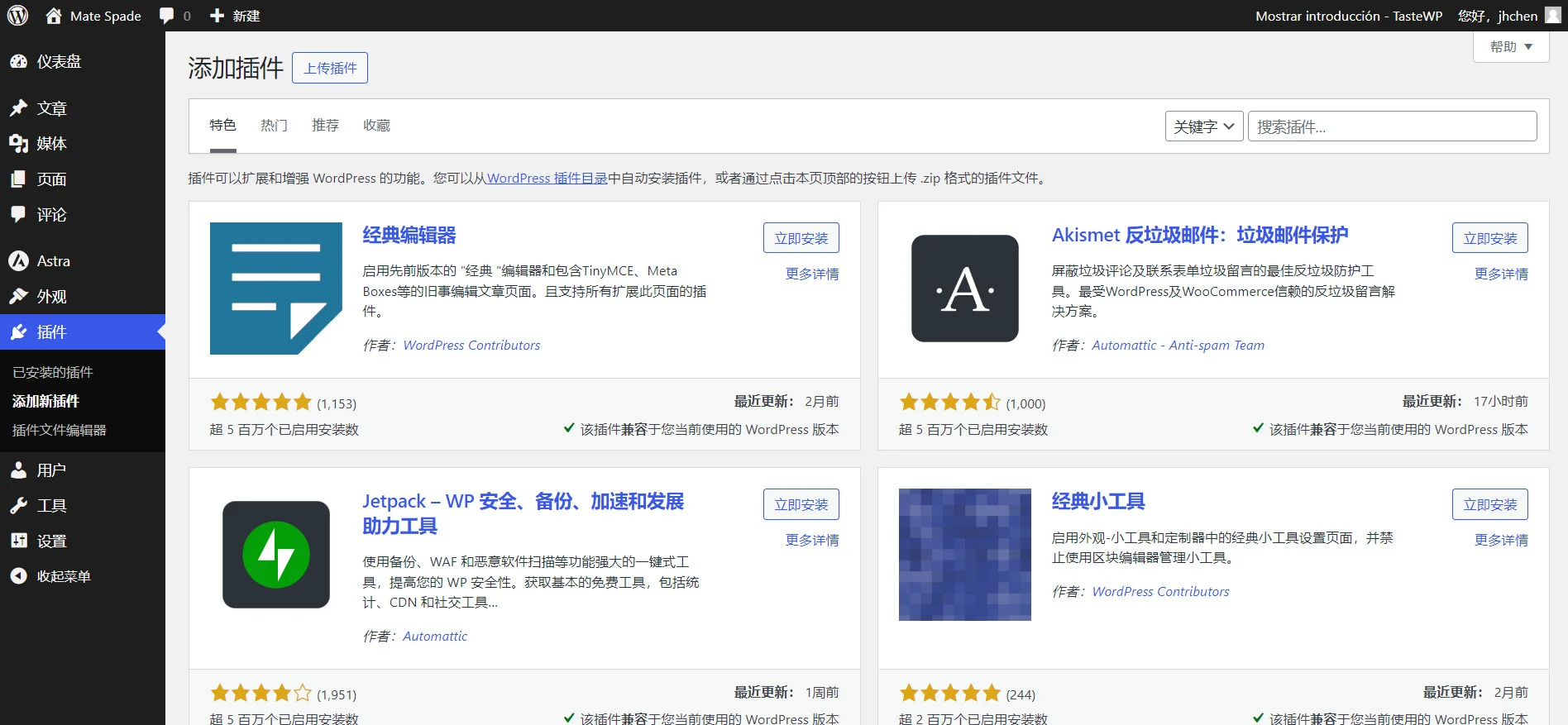Click the Jetpack plugin title
The width and height of the screenshot is (1568, 725).
pyautogui.click(x=523, y=513)
